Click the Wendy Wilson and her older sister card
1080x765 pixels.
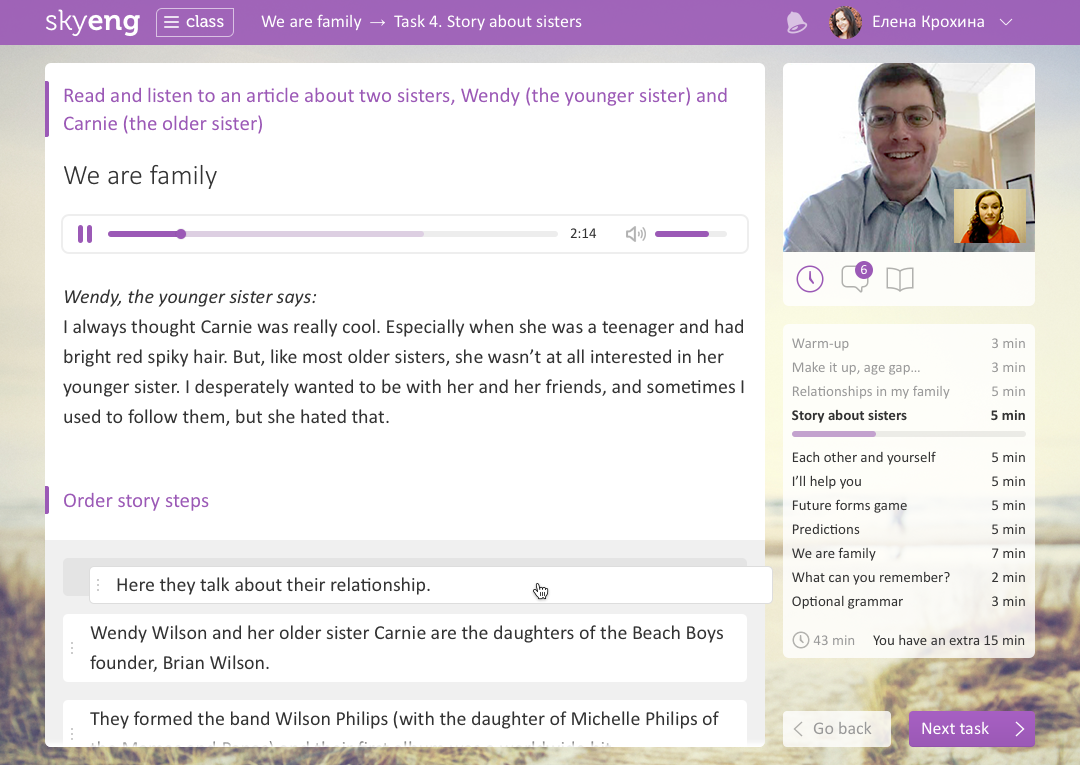click(405, 648)
